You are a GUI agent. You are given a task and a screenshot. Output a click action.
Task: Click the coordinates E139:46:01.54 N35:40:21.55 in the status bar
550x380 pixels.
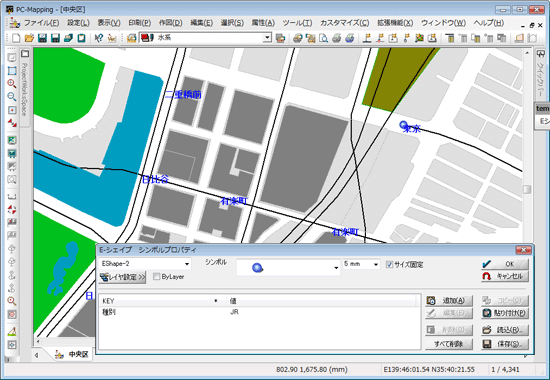429,369
